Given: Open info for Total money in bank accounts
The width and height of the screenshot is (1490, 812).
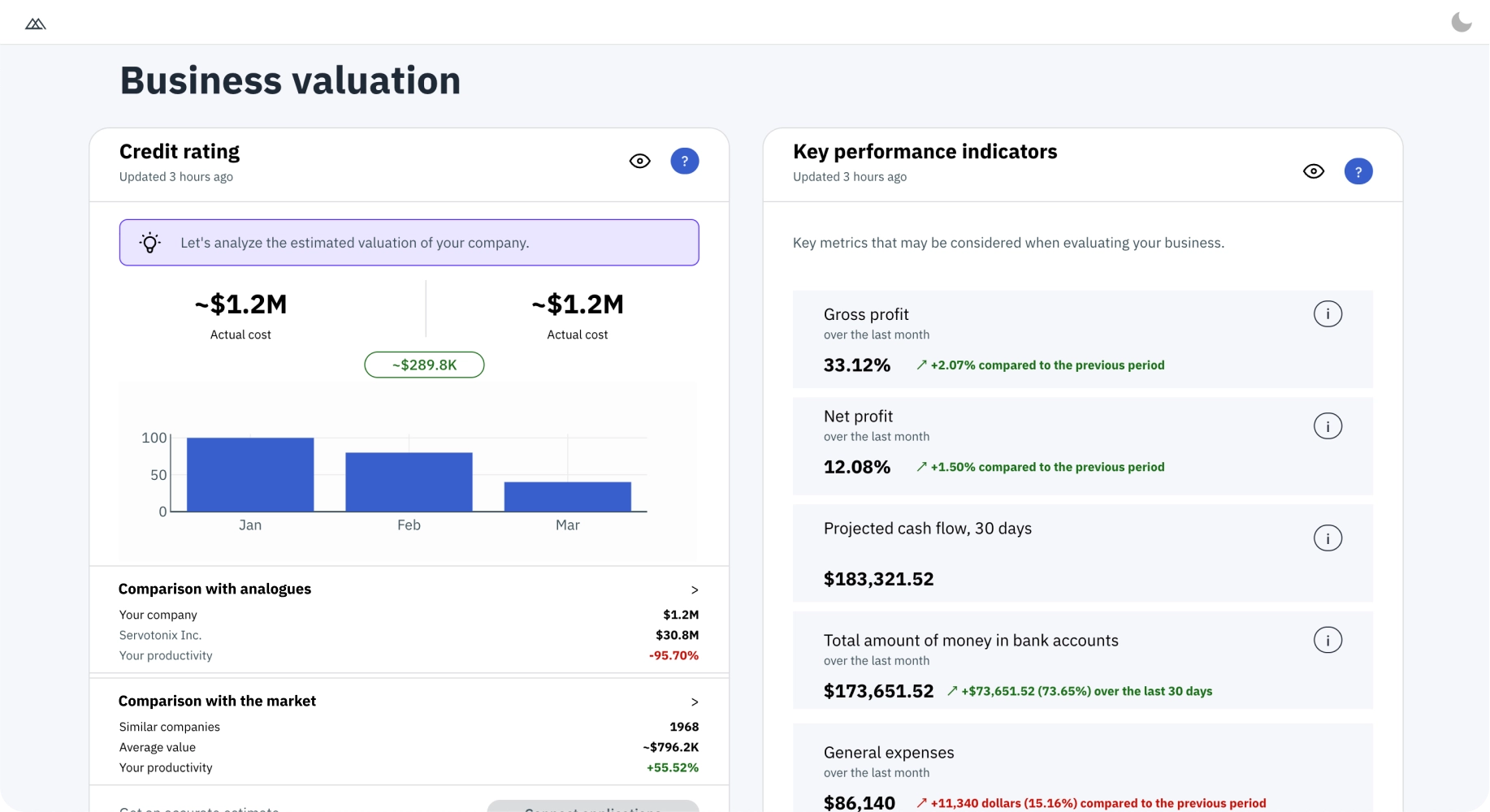Looking at the screenshot, I should click(1328, 641).
